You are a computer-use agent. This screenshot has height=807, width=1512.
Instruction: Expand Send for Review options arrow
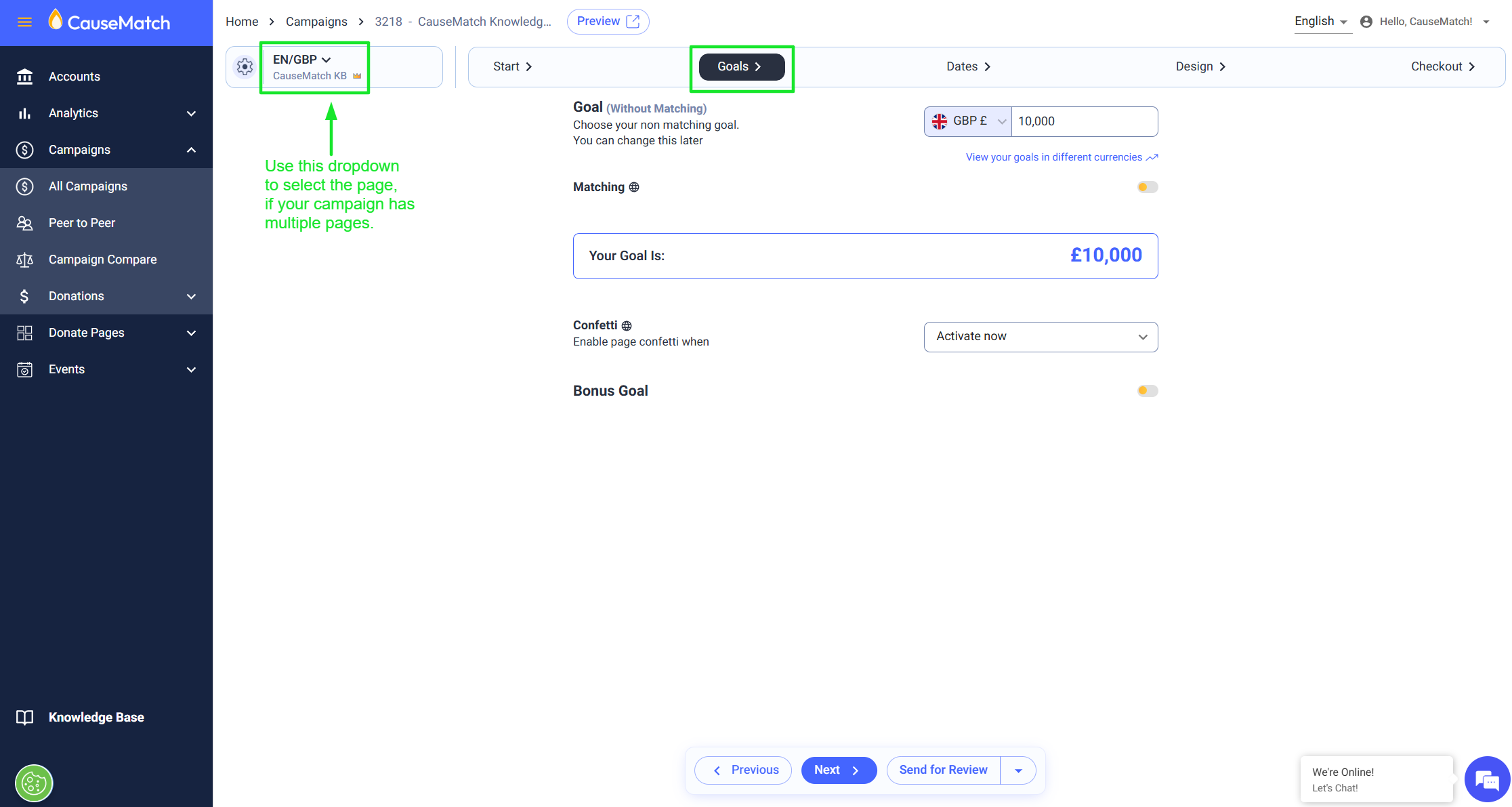(x=1018, y=770)
